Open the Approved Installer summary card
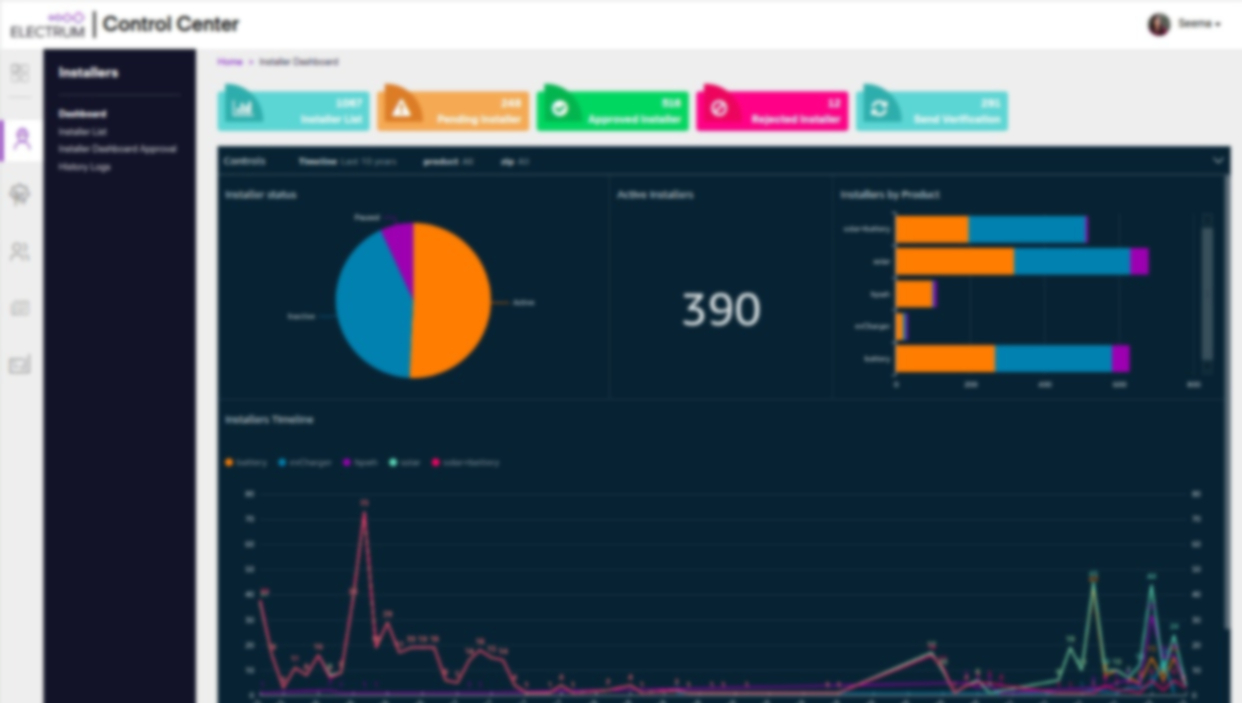This screenshot has height=703, width=1242. [613, 111]
